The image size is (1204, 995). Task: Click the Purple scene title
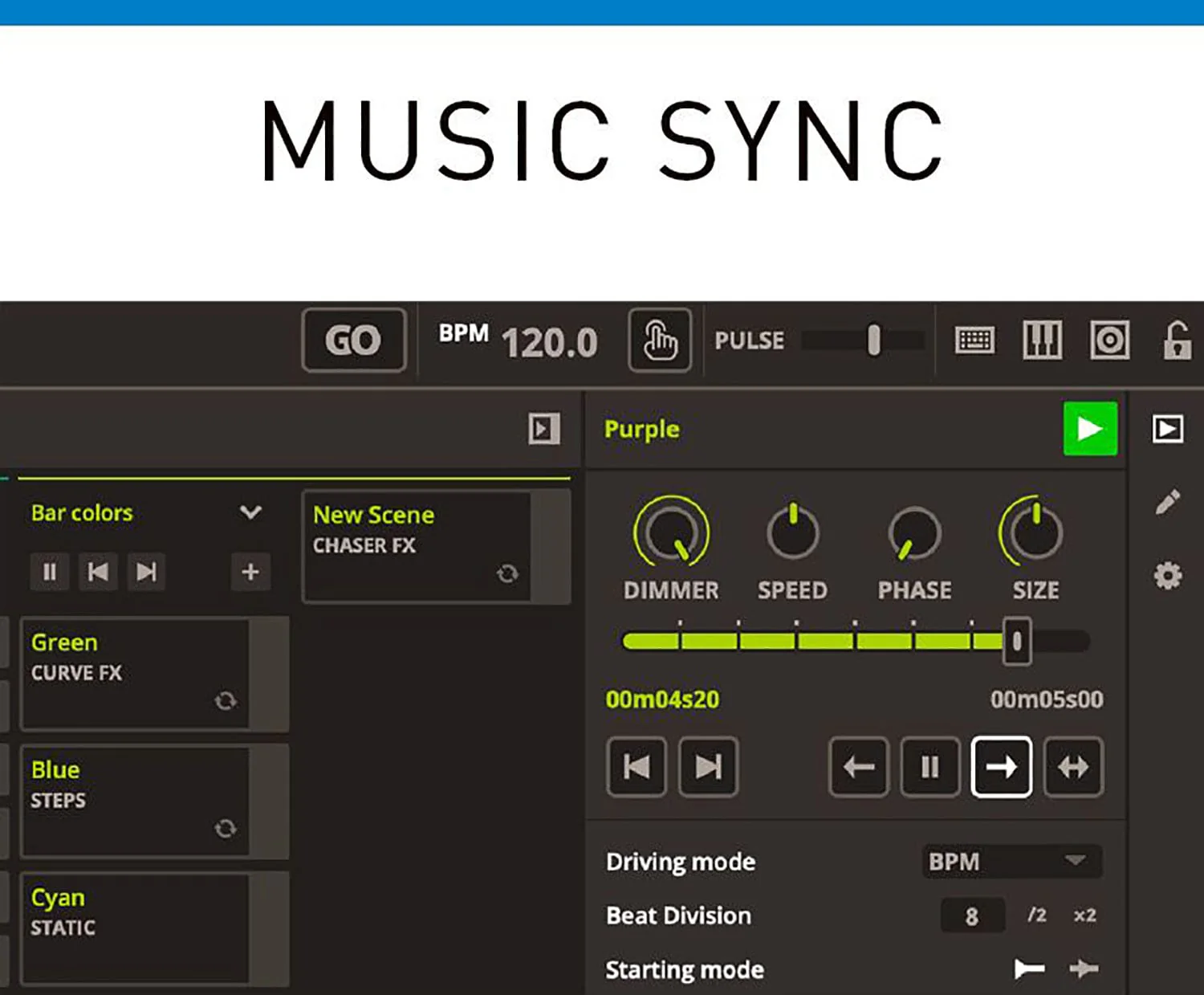coord(641,429)
